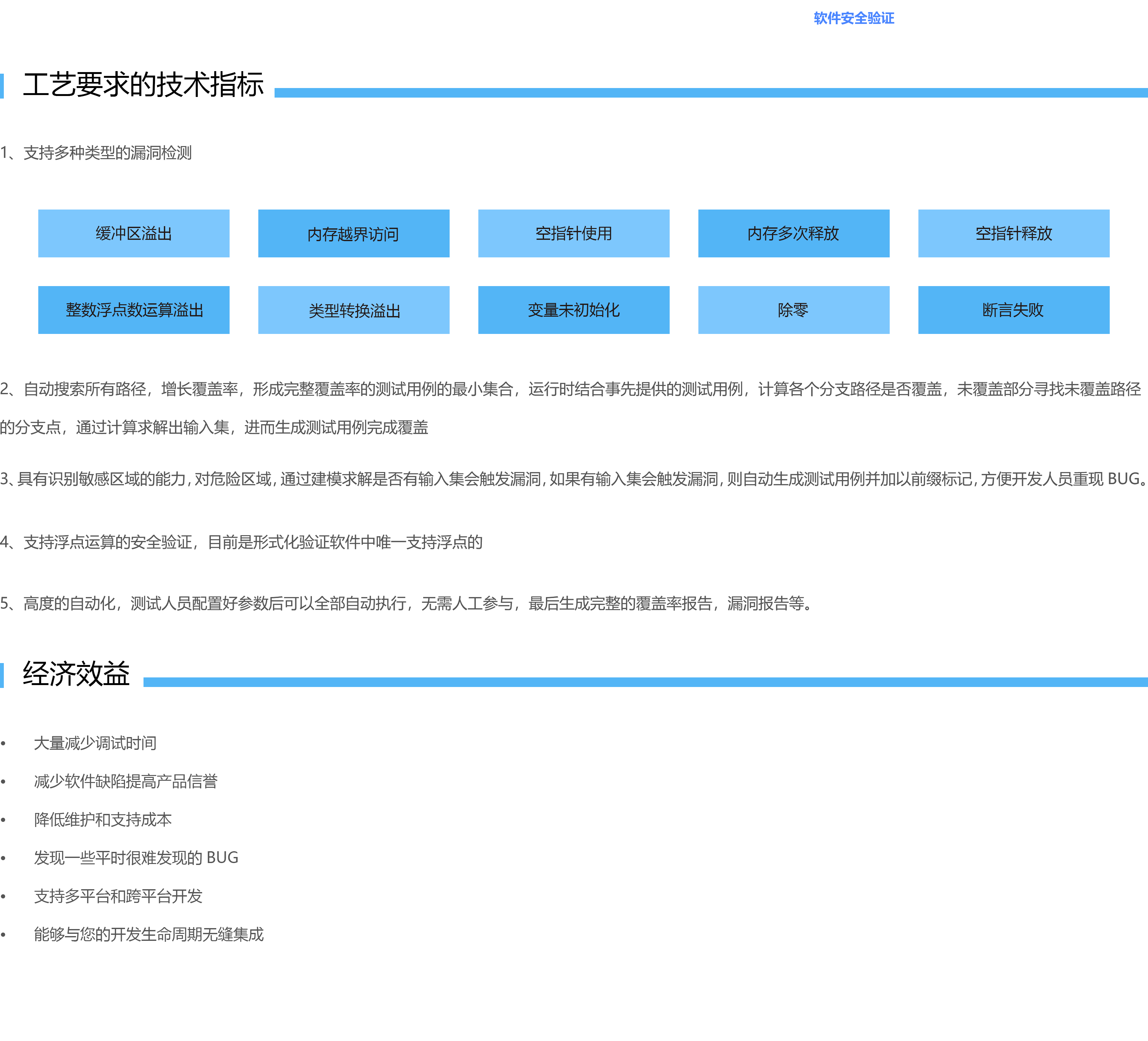Click the 支持浮点运算的安全验证 paragraph
The image size is (1148, 1041).
242,542
